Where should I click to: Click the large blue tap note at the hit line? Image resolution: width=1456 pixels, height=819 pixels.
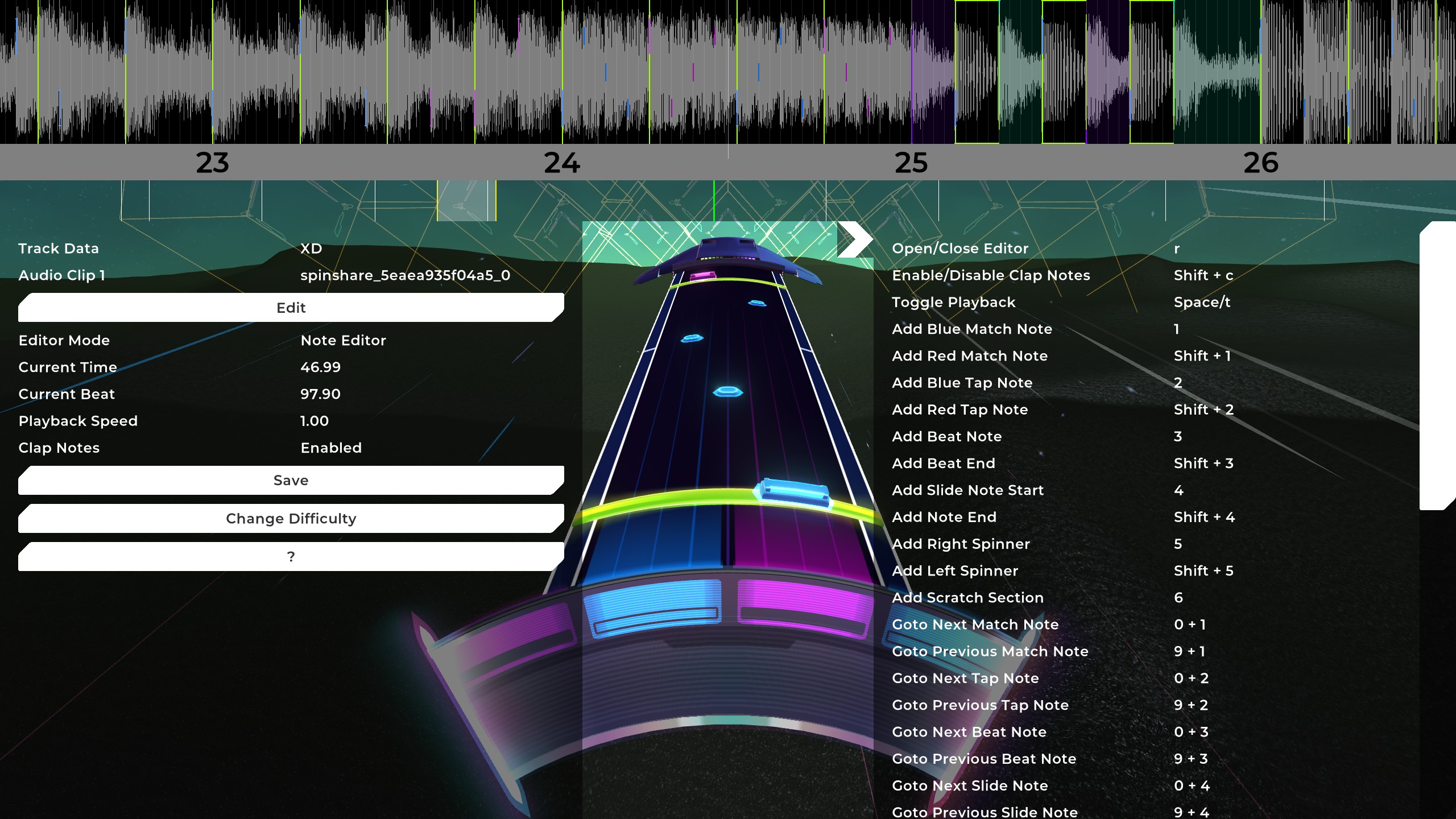coord(793,492)
